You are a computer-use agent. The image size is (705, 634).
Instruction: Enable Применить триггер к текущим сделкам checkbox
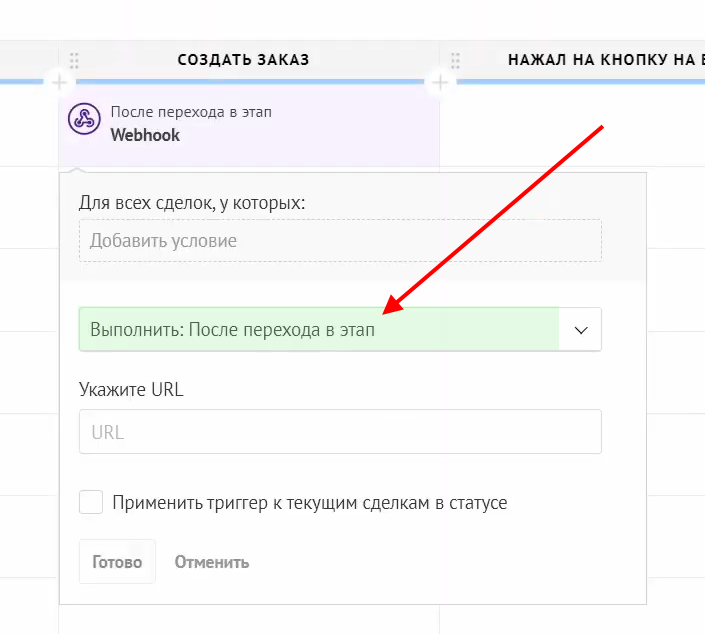91,502
